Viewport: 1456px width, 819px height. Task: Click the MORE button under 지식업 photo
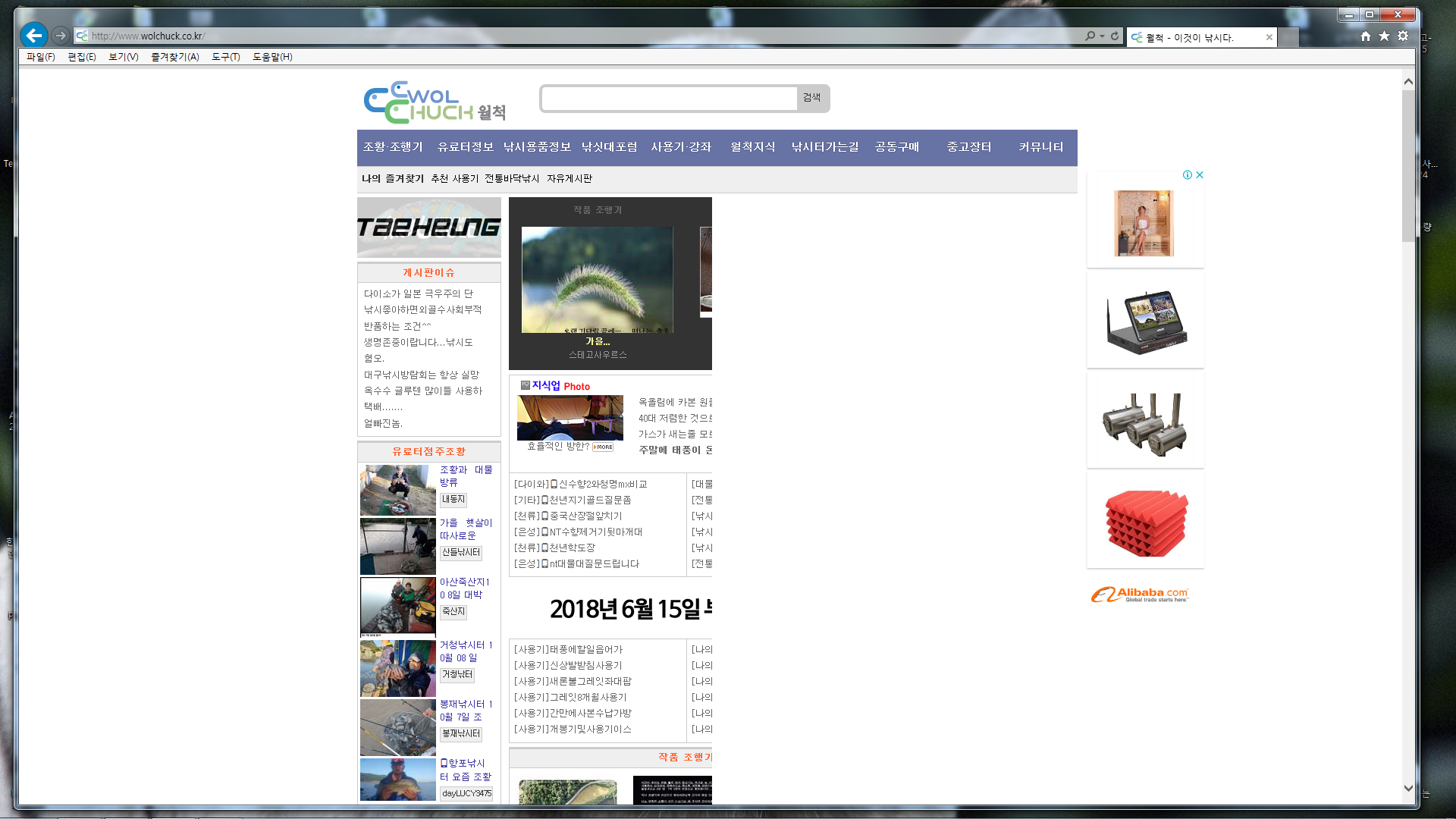[x=603, y=447]
